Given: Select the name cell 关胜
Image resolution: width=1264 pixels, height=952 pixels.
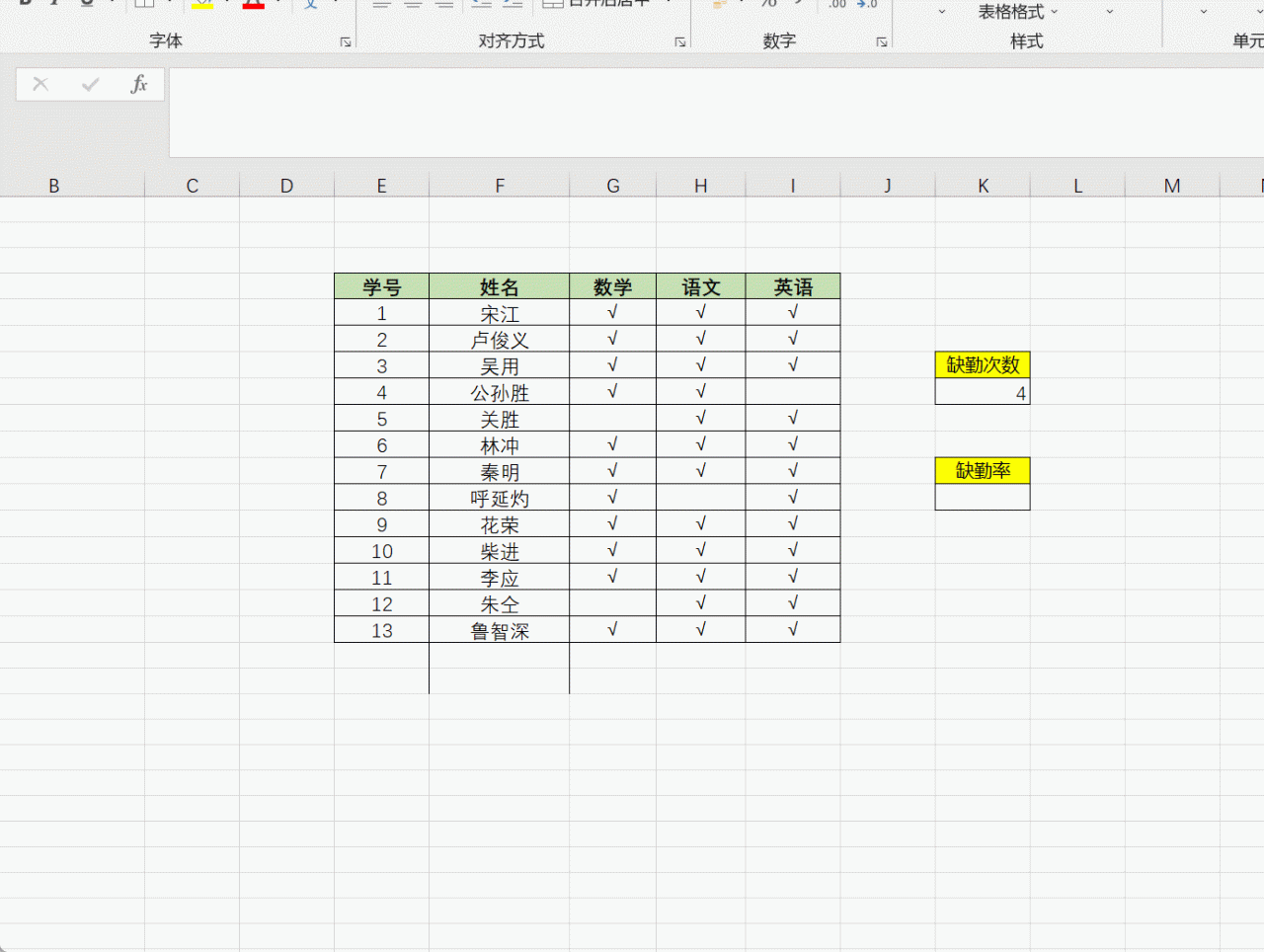Looking at the screenshot, I should 500,419.
